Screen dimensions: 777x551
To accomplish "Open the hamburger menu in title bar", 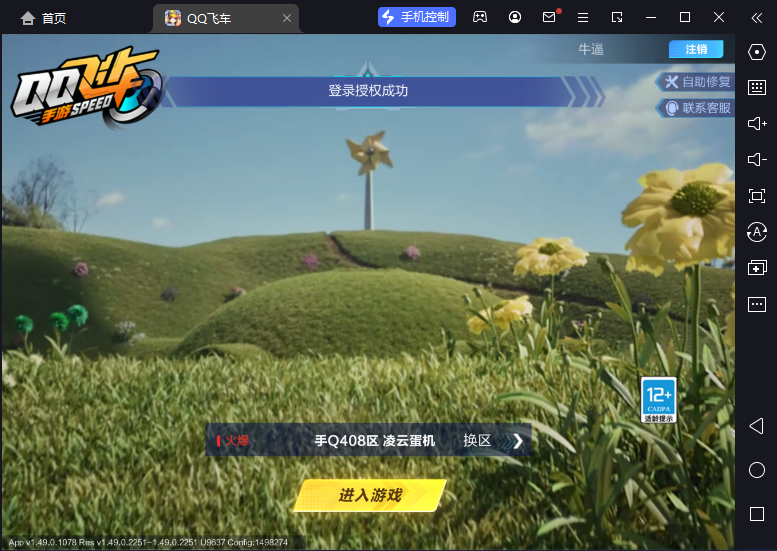I will (583, 17).
